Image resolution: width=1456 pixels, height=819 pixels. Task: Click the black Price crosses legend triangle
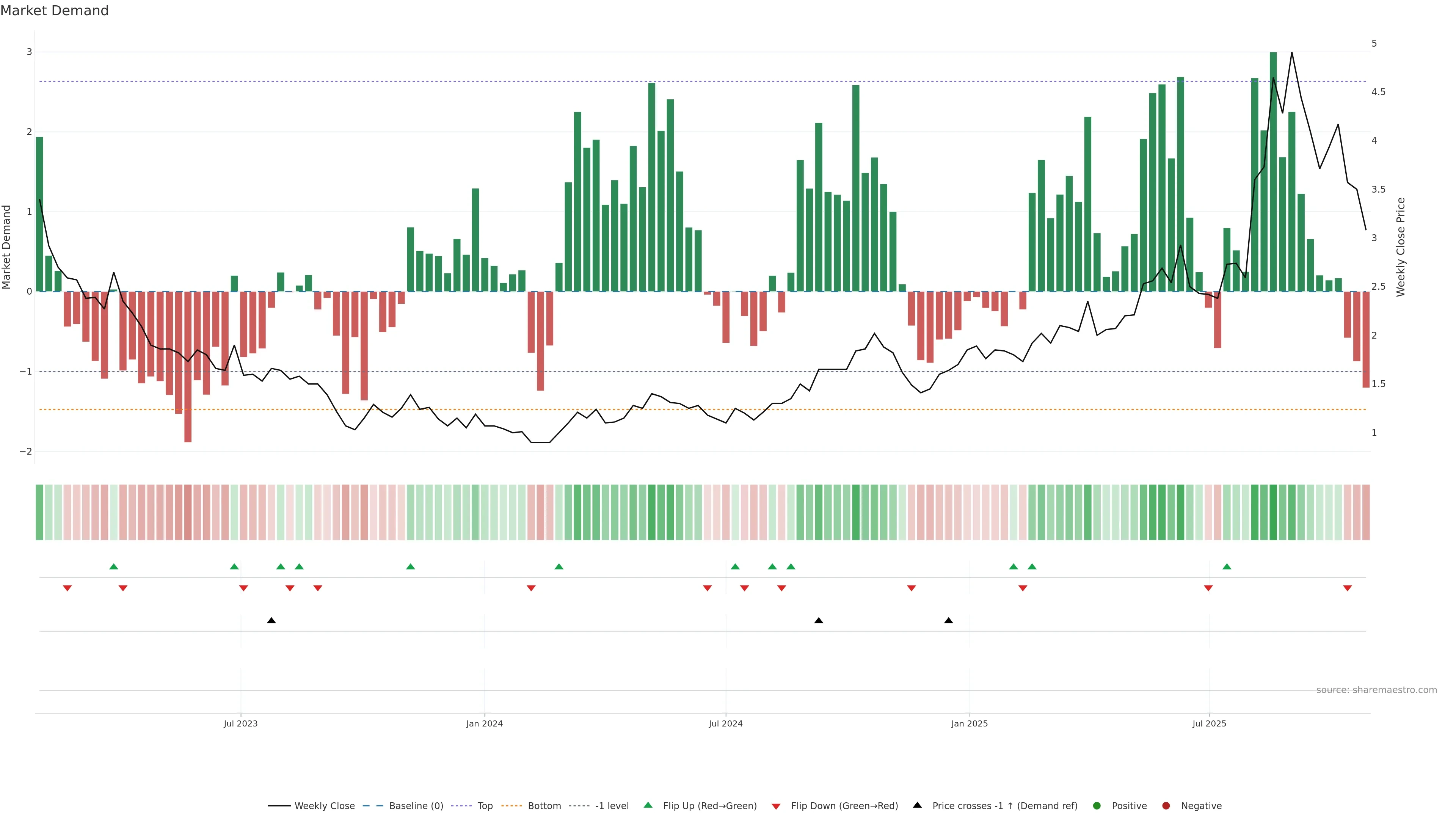point(917,805)
